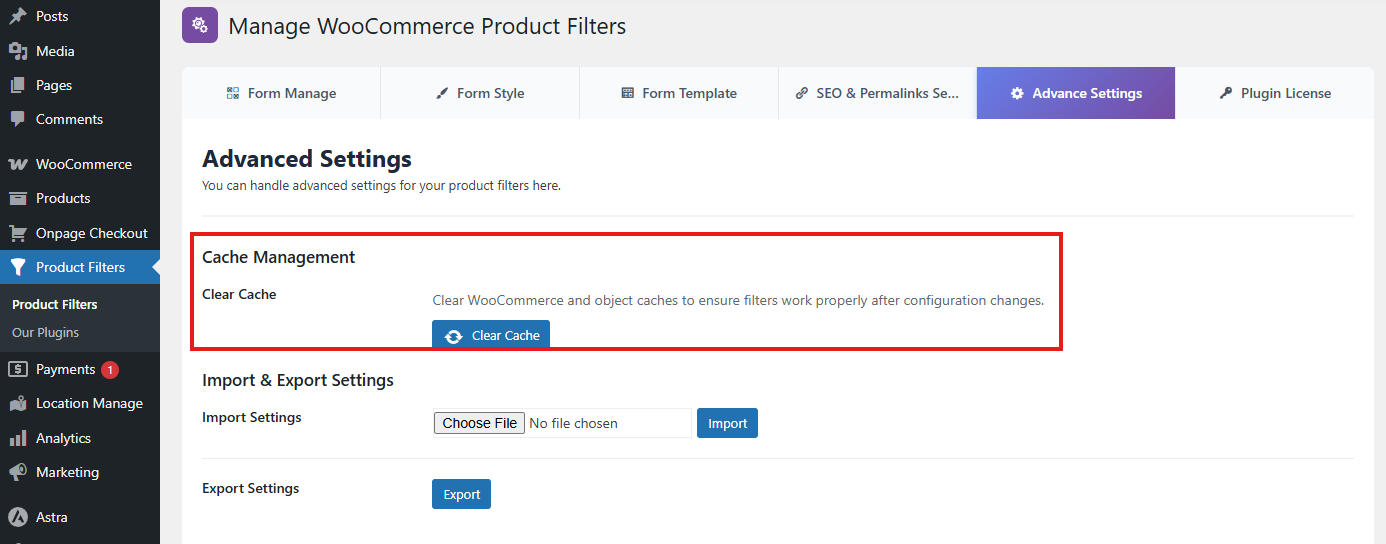Open Comments in the admin menu
Viewport: 1386px width, 544px height.
(80, 119)
